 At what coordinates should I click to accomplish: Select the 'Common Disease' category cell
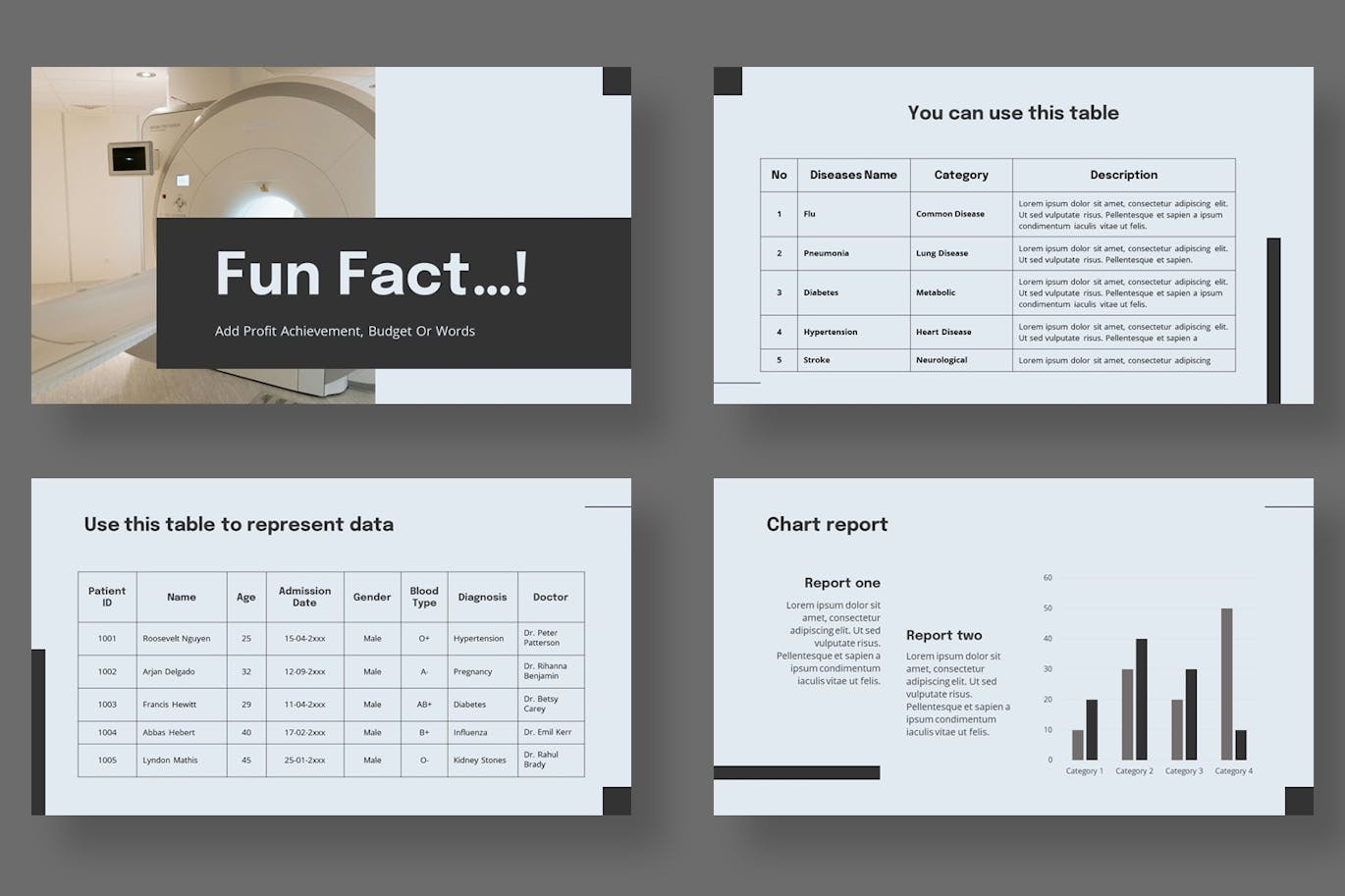pos(961,214)
